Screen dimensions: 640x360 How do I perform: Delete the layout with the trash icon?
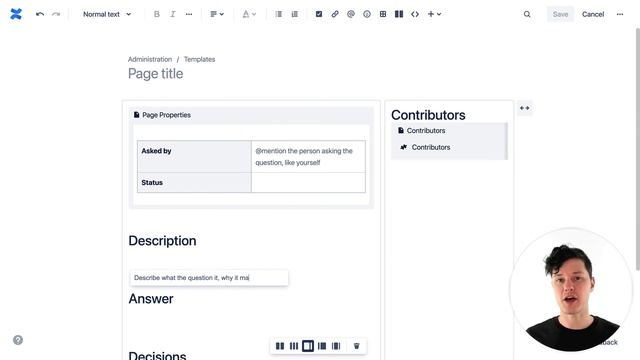pos(356,346)
